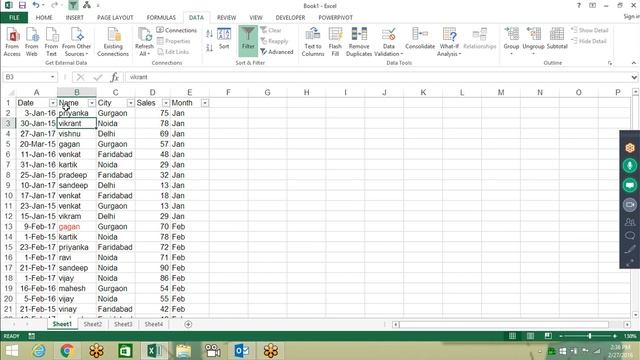The width and height of the screenshot is (640, 360).
Task: Click the From Web icon
Action: point(32,42)
